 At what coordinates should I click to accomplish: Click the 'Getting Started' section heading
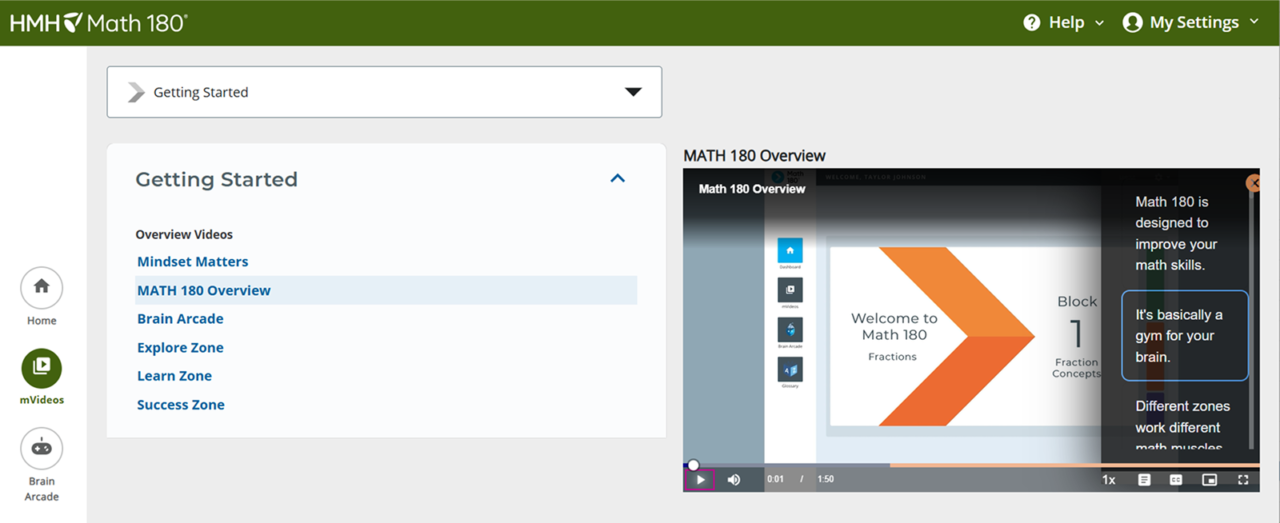[216, 180]
